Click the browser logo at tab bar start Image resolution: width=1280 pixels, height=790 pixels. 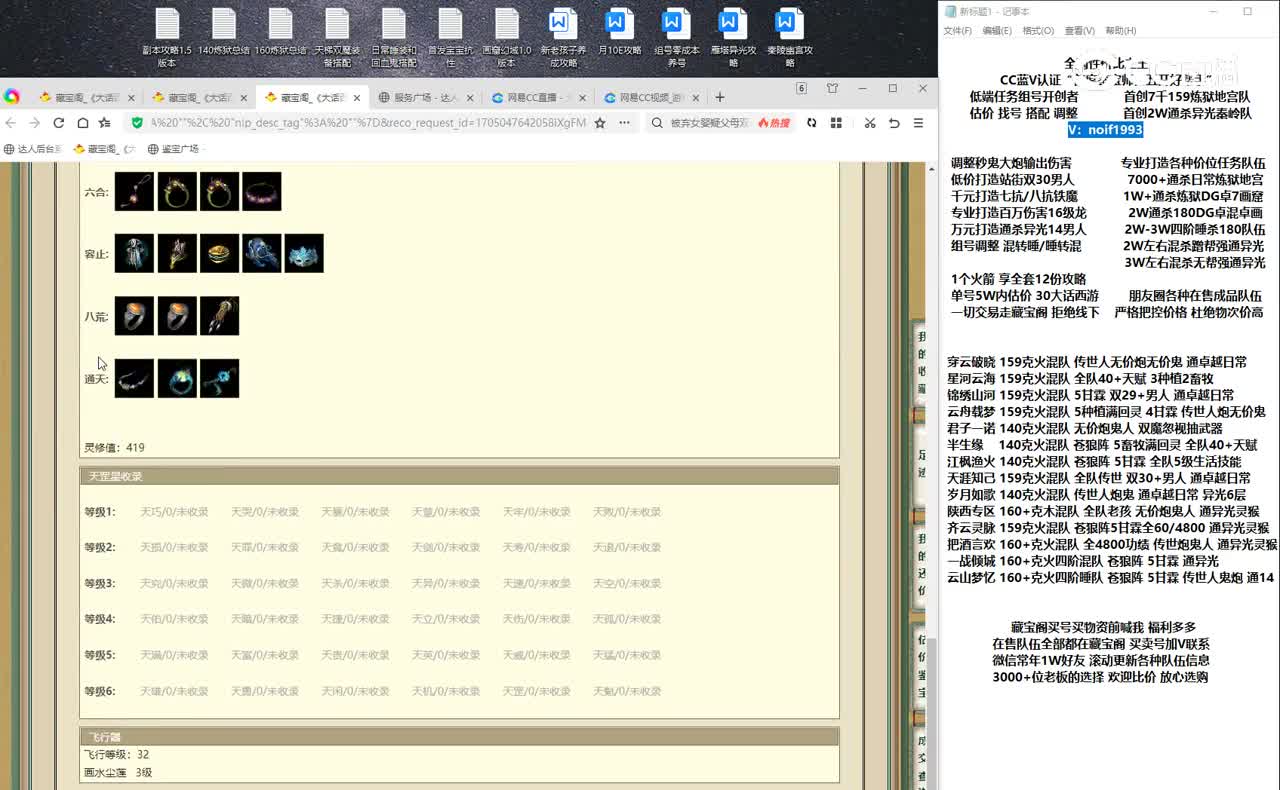(12, 97)
